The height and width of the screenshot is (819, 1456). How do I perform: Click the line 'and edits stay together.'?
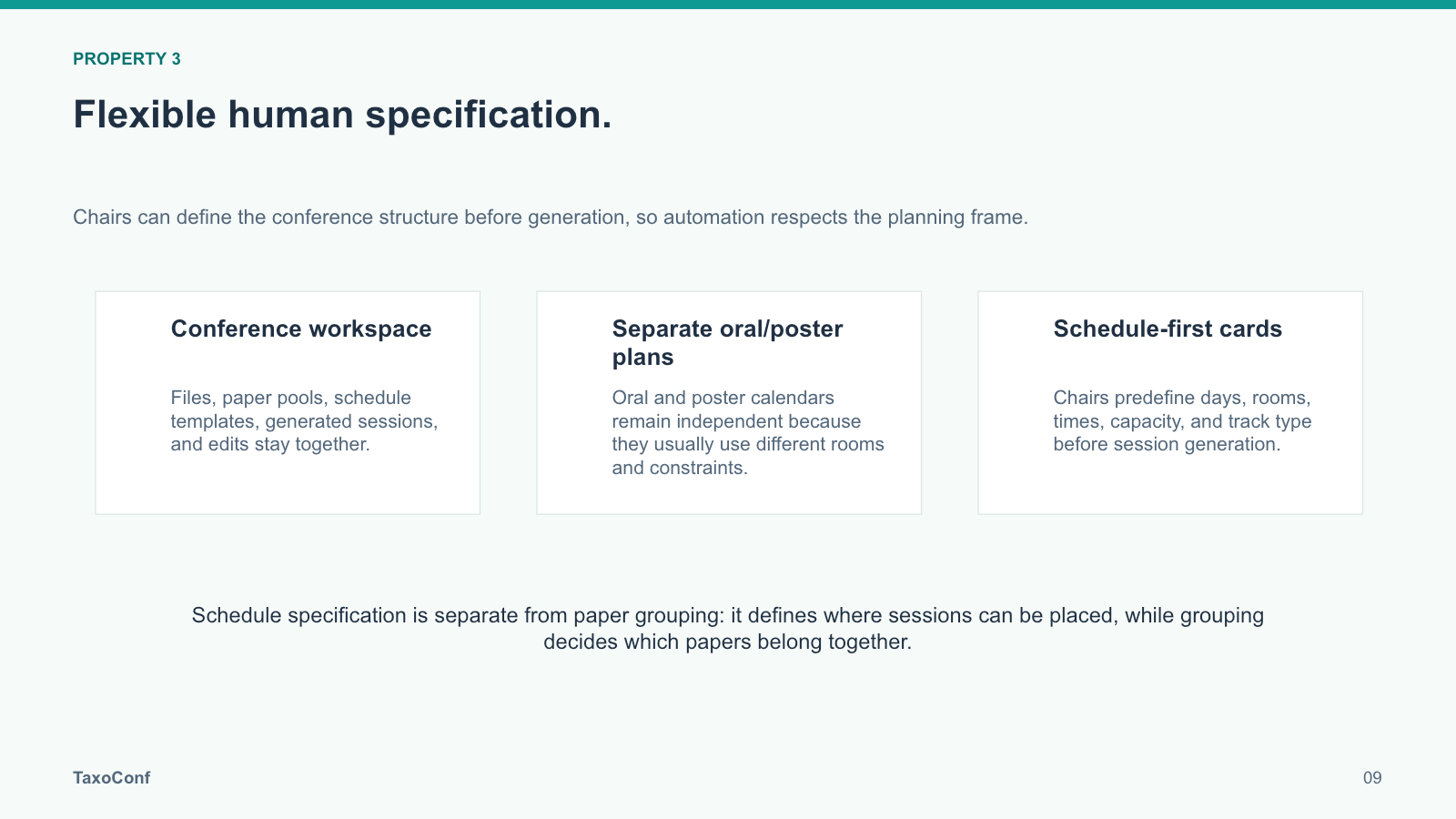pyautogui.click(x=270, y=444)
